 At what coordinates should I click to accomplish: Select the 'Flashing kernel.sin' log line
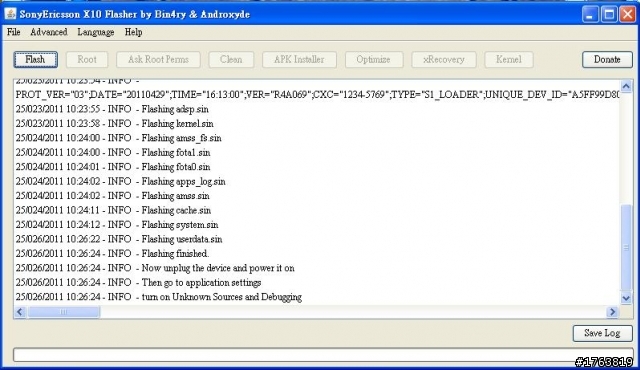point(115,124)
